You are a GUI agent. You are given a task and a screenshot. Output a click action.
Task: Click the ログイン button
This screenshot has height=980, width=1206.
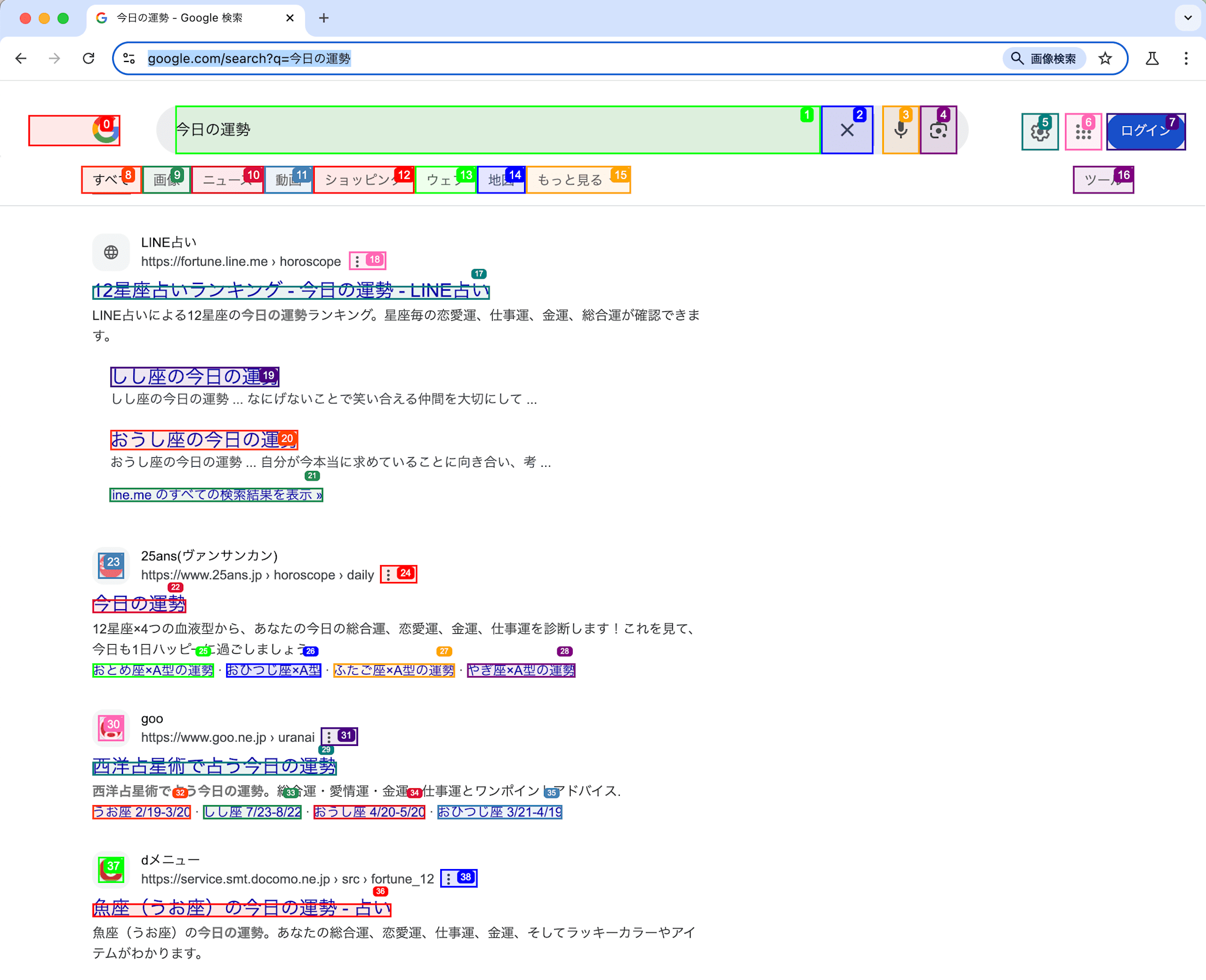point(1146,131)
